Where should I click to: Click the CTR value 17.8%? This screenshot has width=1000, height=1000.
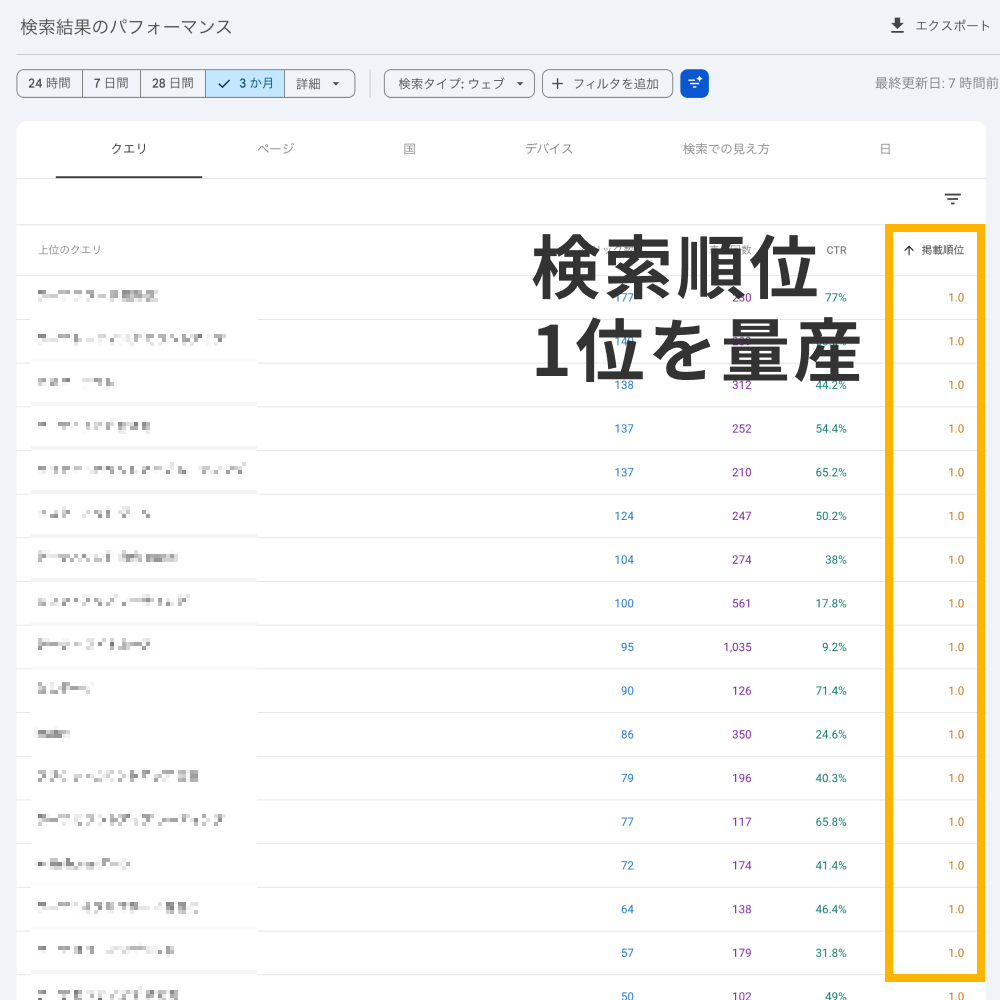click(x=831, y=603)
